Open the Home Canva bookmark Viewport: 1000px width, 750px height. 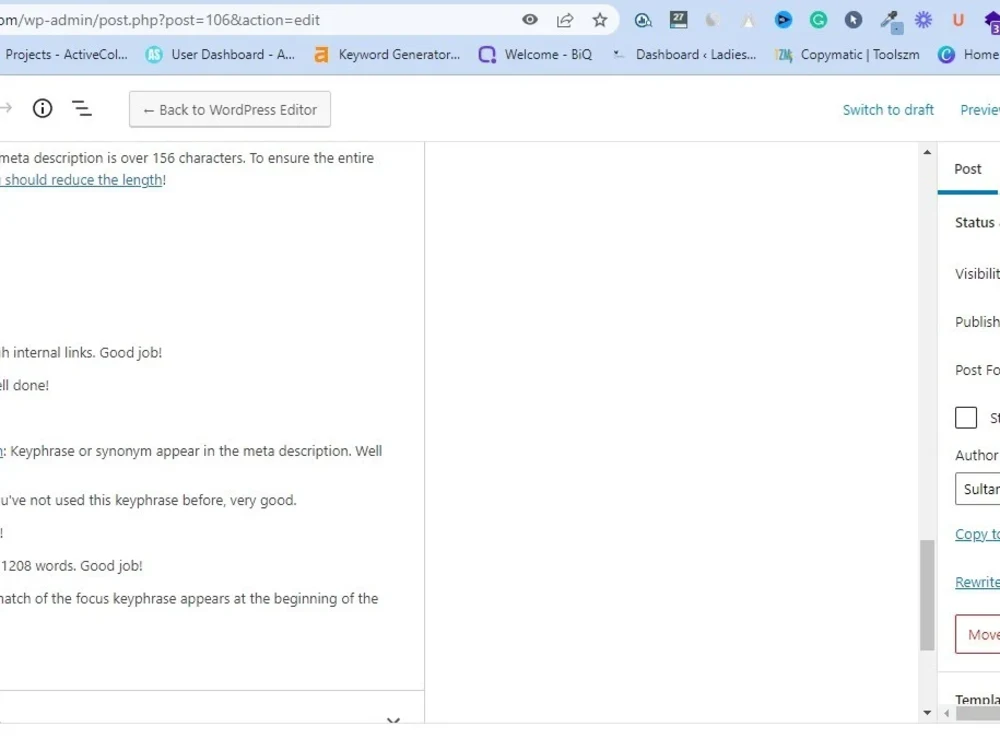click(968, 55)
